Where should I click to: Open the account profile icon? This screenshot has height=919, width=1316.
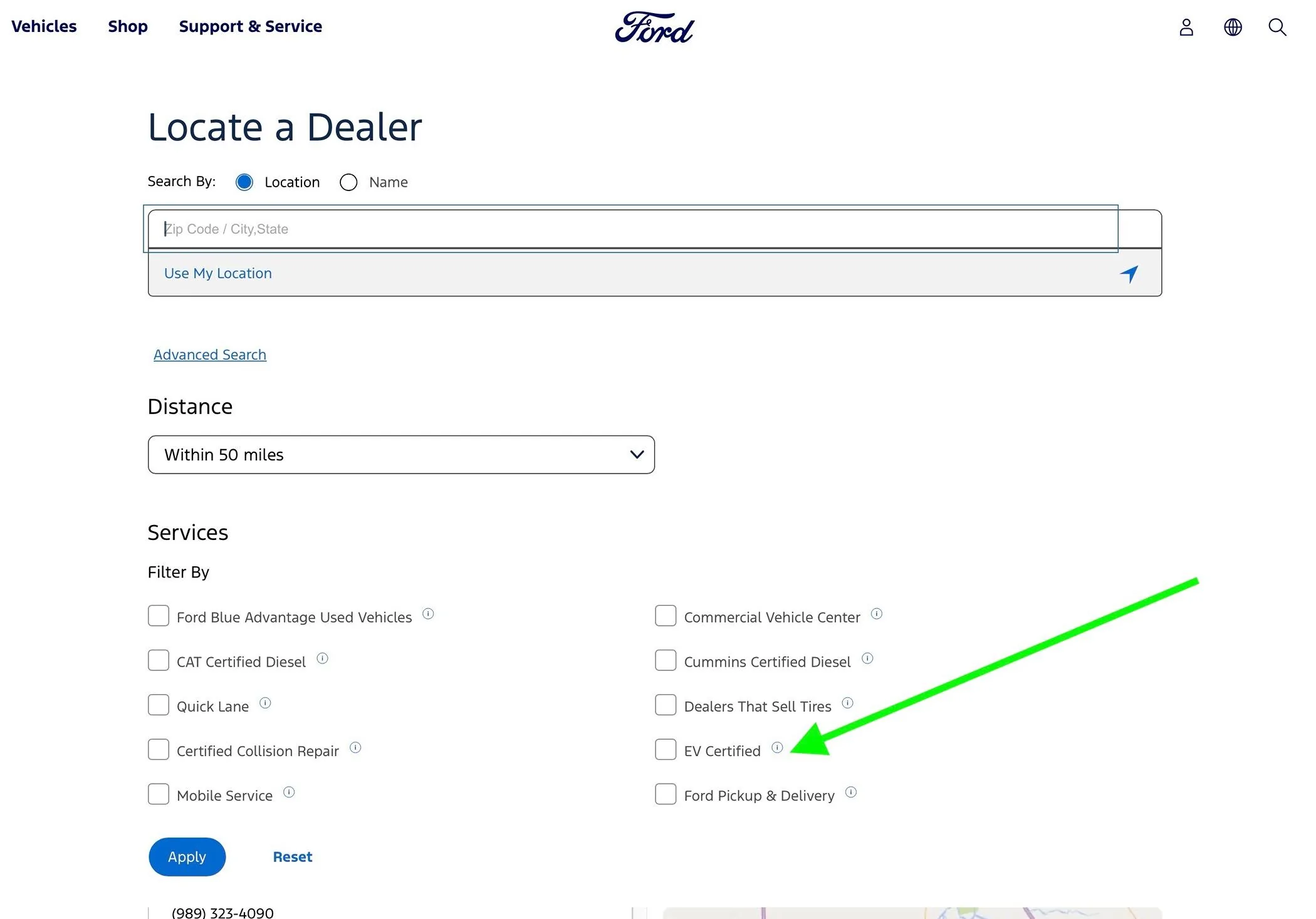click(1186, 27)
